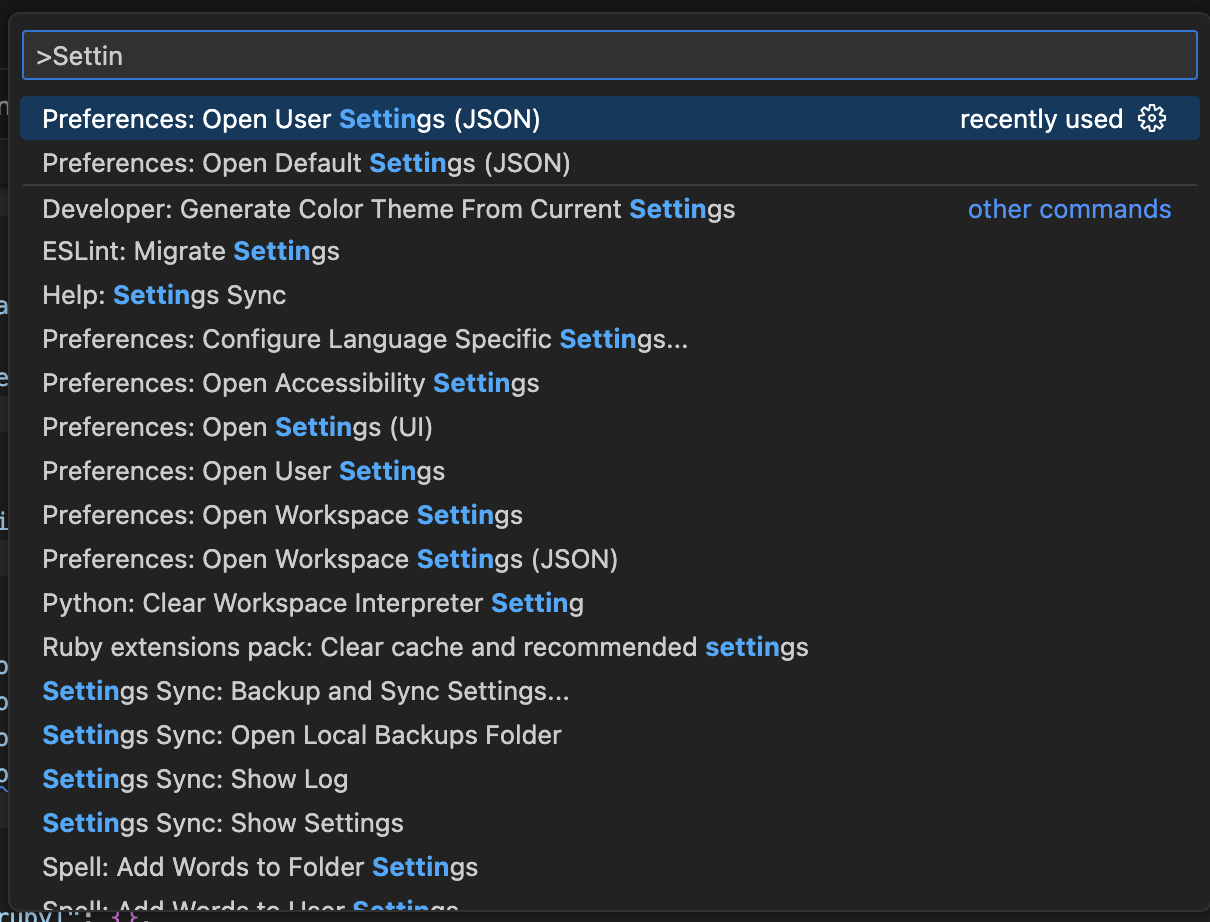Viewport: 1210px width, 922px height.
Task: Open Help: Settings Sync
Action: pyautogui.click(x=164, y=295)
